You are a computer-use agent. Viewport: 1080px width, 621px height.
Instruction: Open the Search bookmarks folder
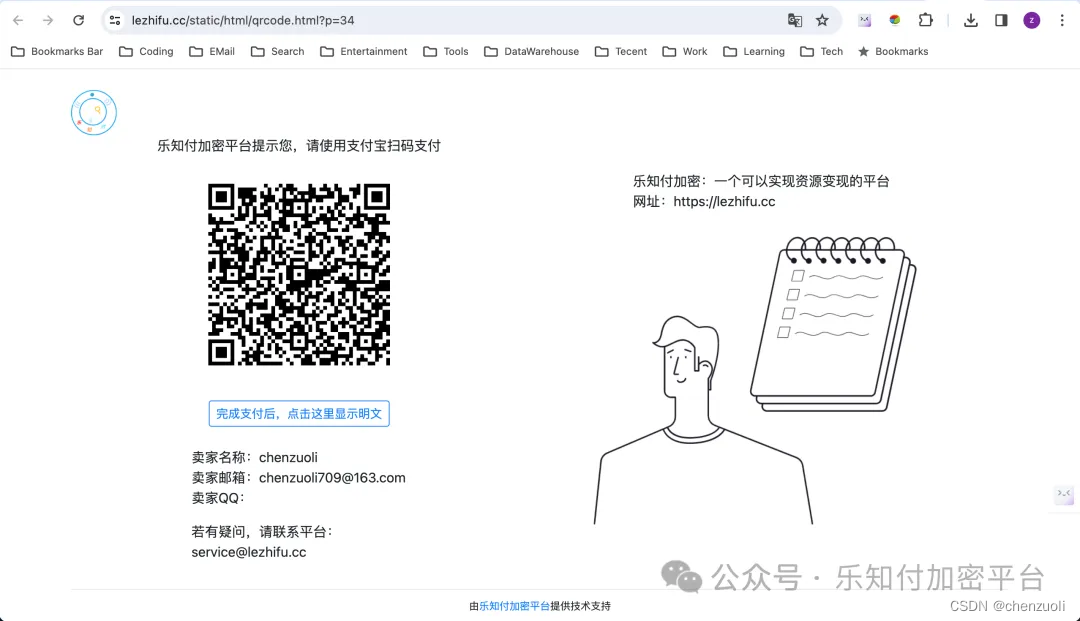[x=278, y=52]
